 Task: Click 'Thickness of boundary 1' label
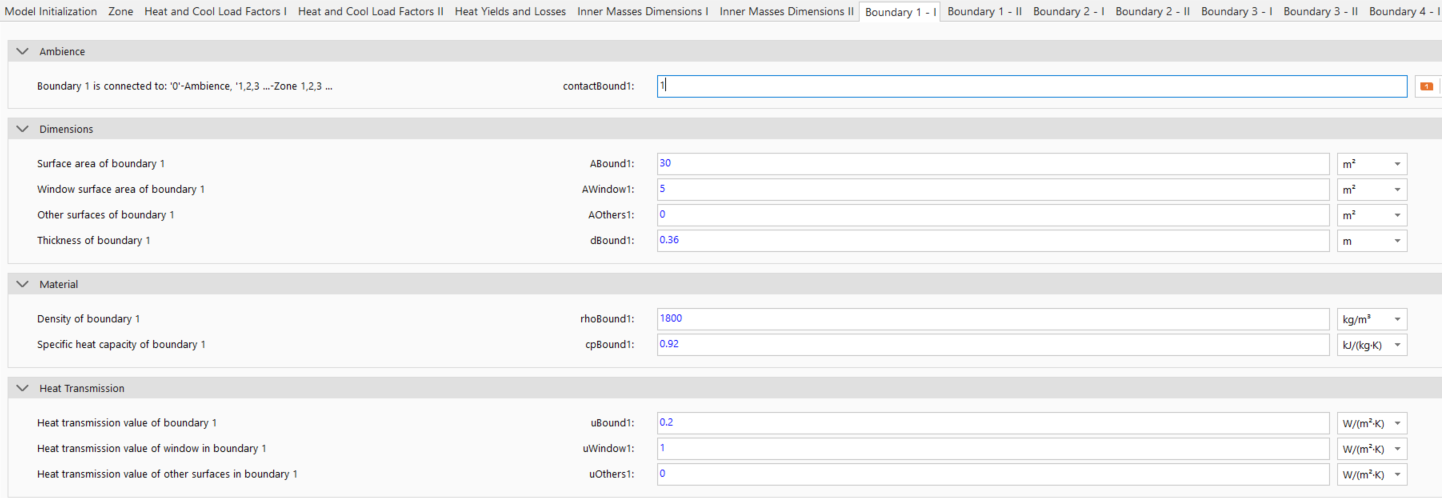pyautogui.click(x=94, y=241)
